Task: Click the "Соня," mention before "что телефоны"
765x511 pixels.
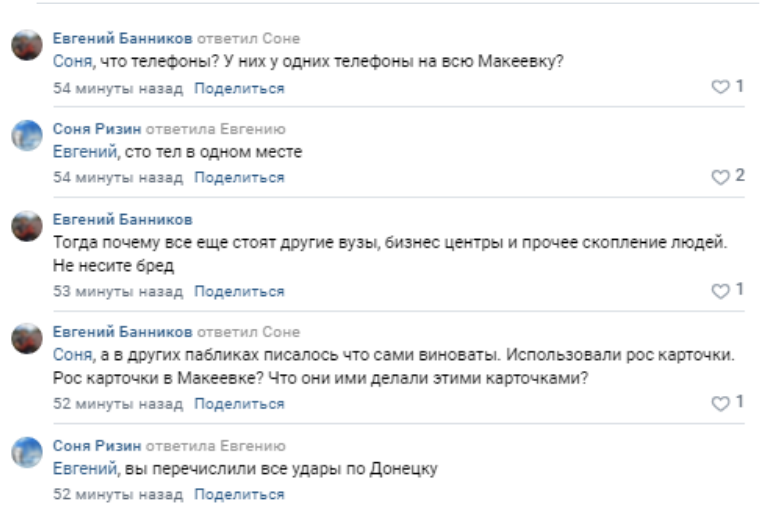Action: (71, 62)
